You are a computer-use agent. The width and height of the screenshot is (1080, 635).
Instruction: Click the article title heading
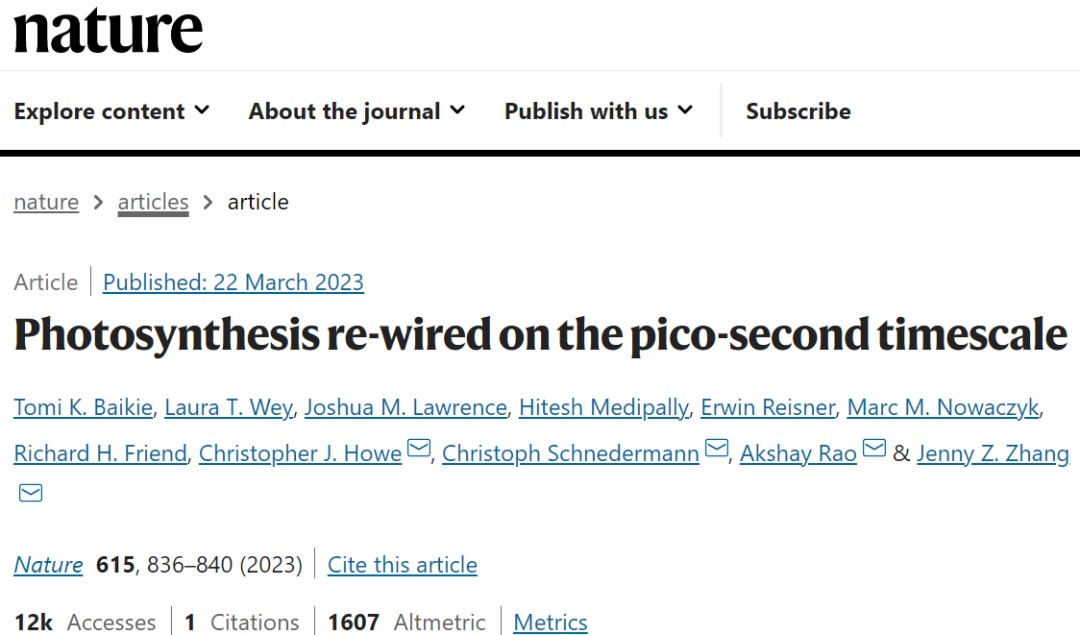[540, 336]
